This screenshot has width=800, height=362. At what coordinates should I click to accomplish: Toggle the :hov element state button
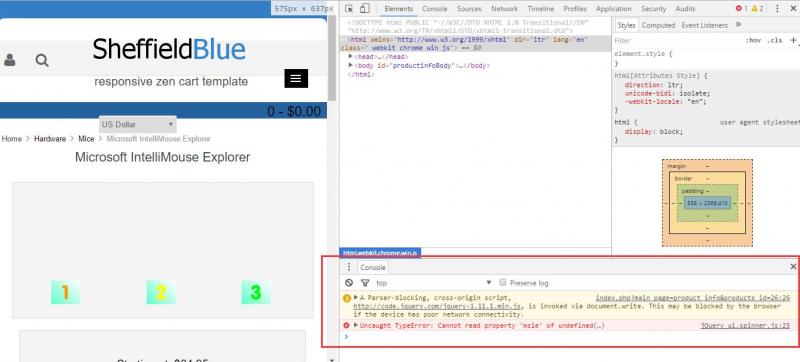tap(753, 40)
